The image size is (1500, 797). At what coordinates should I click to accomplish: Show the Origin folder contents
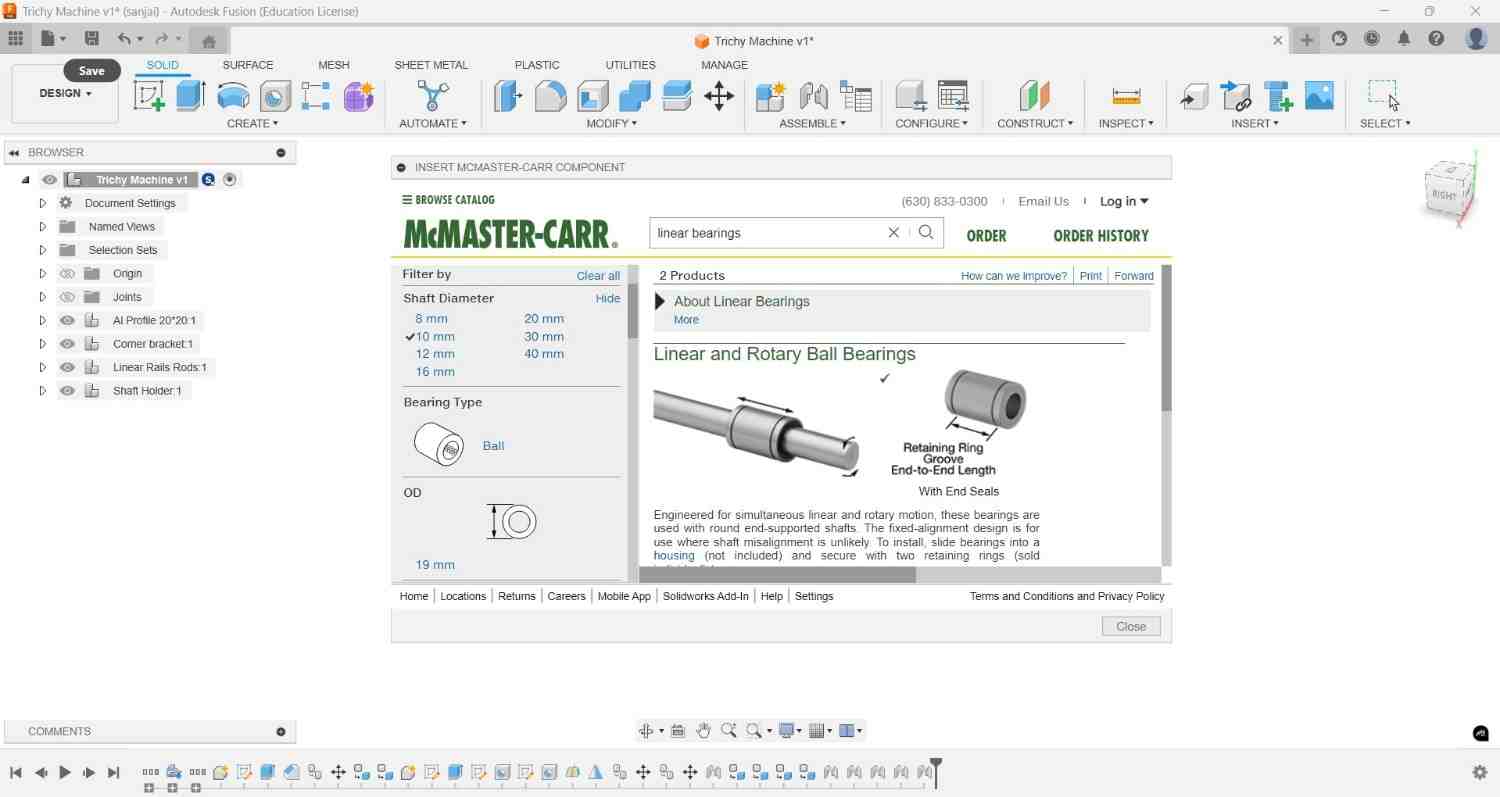pos(43,273)
